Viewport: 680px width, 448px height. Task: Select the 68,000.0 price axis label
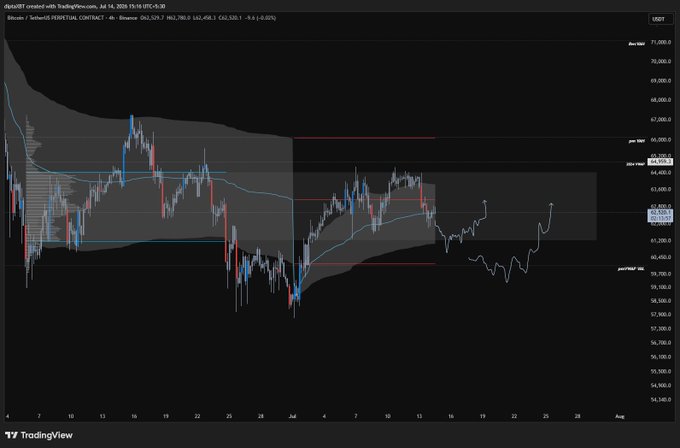pyautogui.click(x=660, y=100)
